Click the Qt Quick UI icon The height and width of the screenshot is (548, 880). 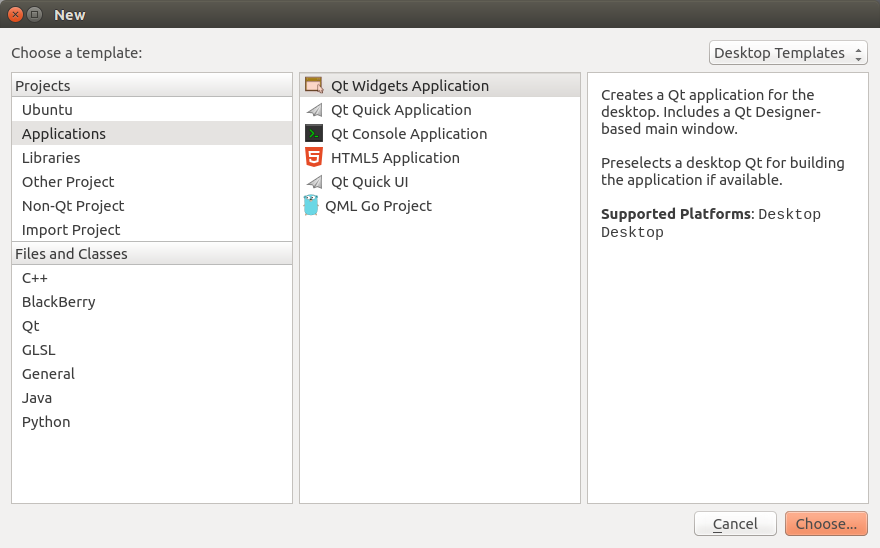point(314,182)
